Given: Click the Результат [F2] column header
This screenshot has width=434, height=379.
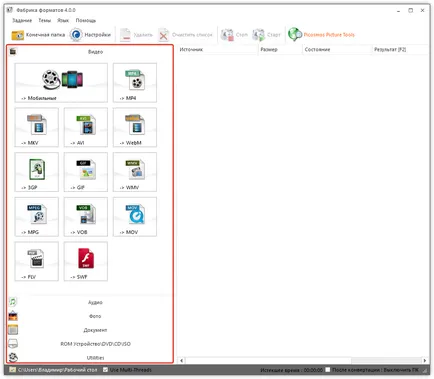Looking at the screenshot, I should (400, 50).
